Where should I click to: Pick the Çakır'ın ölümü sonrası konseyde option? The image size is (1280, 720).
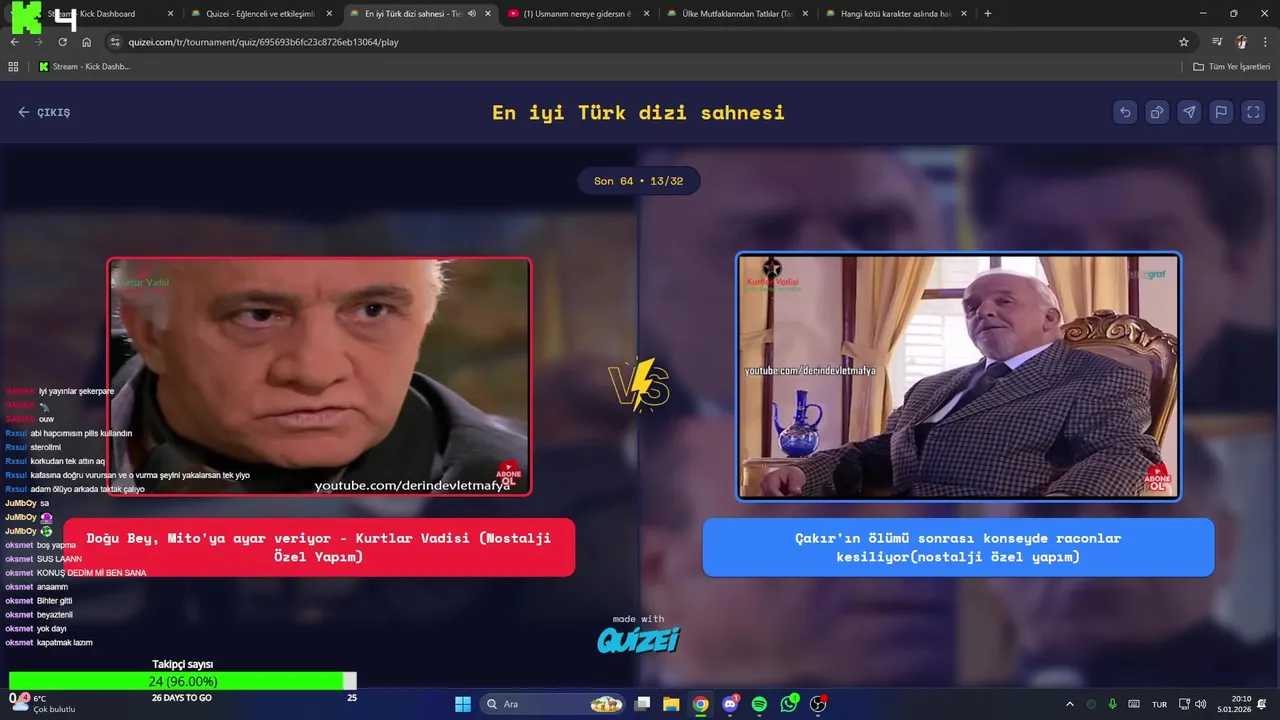click(x=958, y=547)
